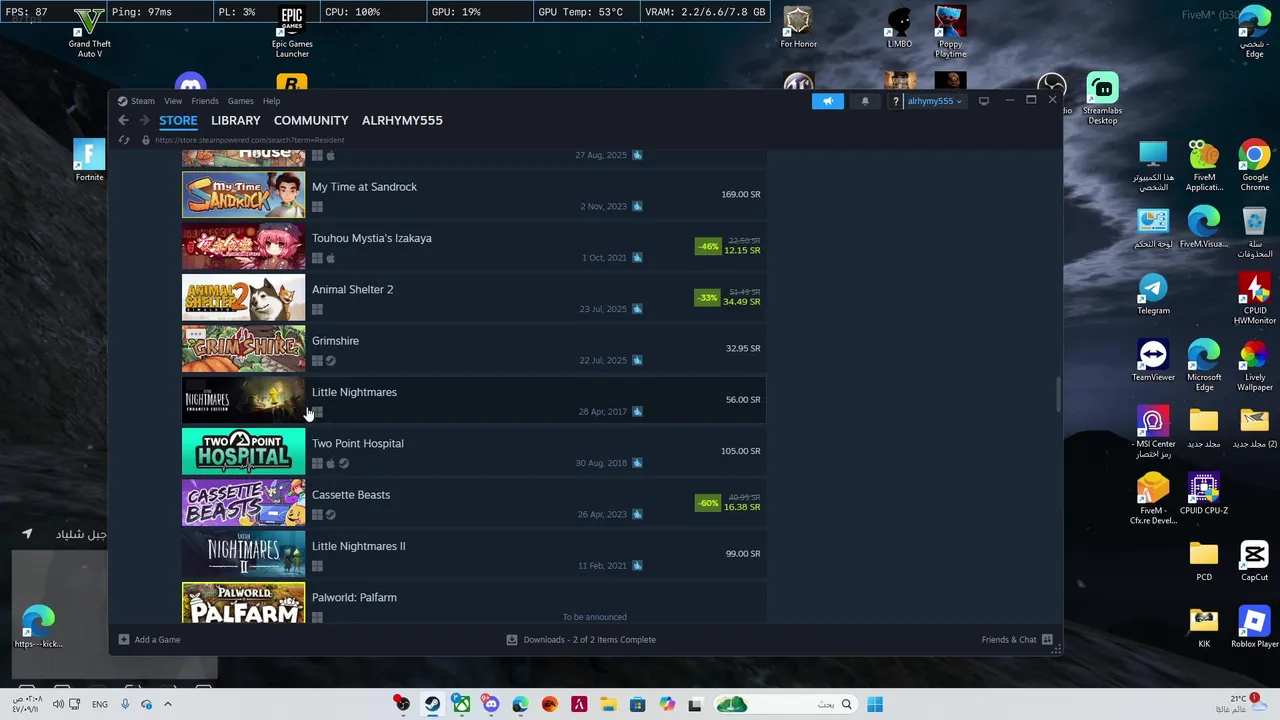1280x720 pixels.
Task: Go back with the Steam back arrow
Action: (x=123, y=120)
